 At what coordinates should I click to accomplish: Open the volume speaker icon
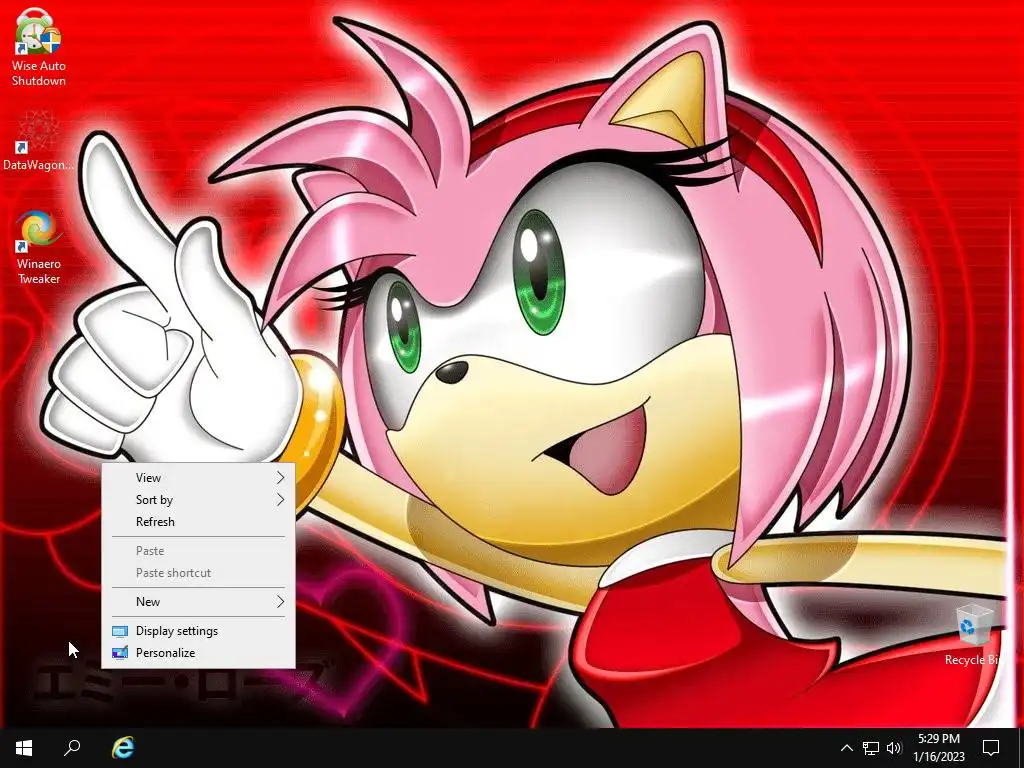(x=894, y=748)
